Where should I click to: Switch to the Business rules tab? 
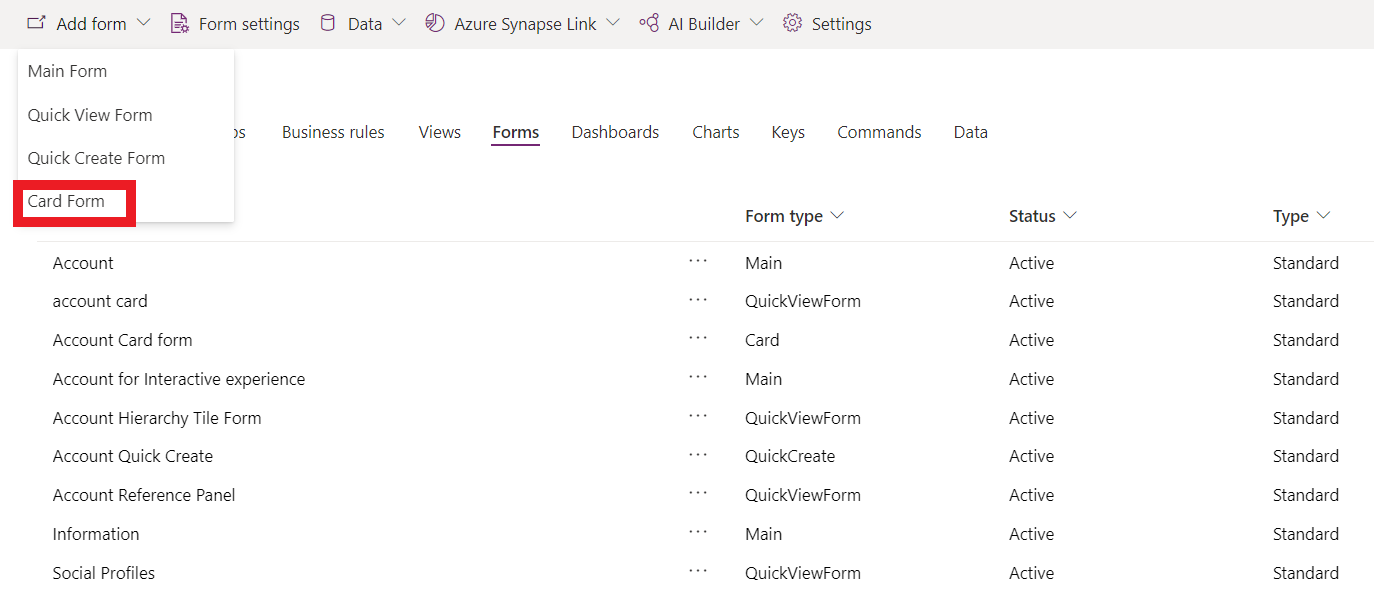click(333, 132)
